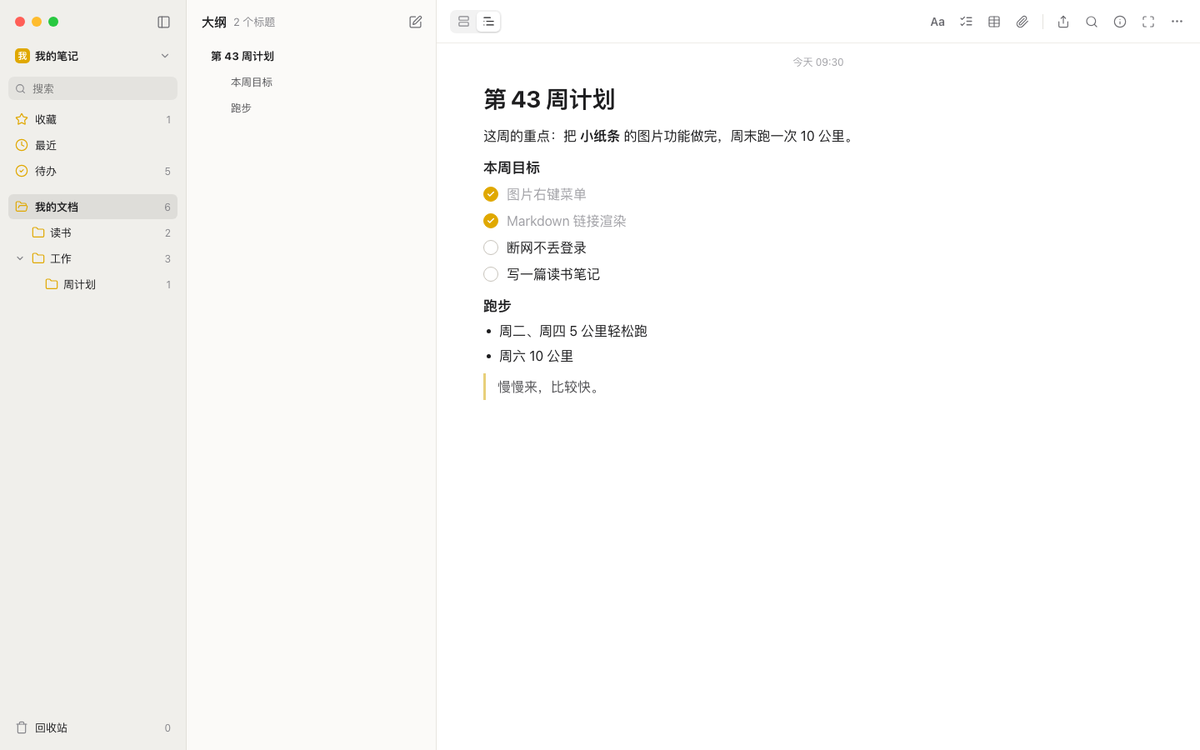This screenshot has height=750, width=1200.
Task: Open 收藏 favorites in sidebar
Action: tap(93, 119)
